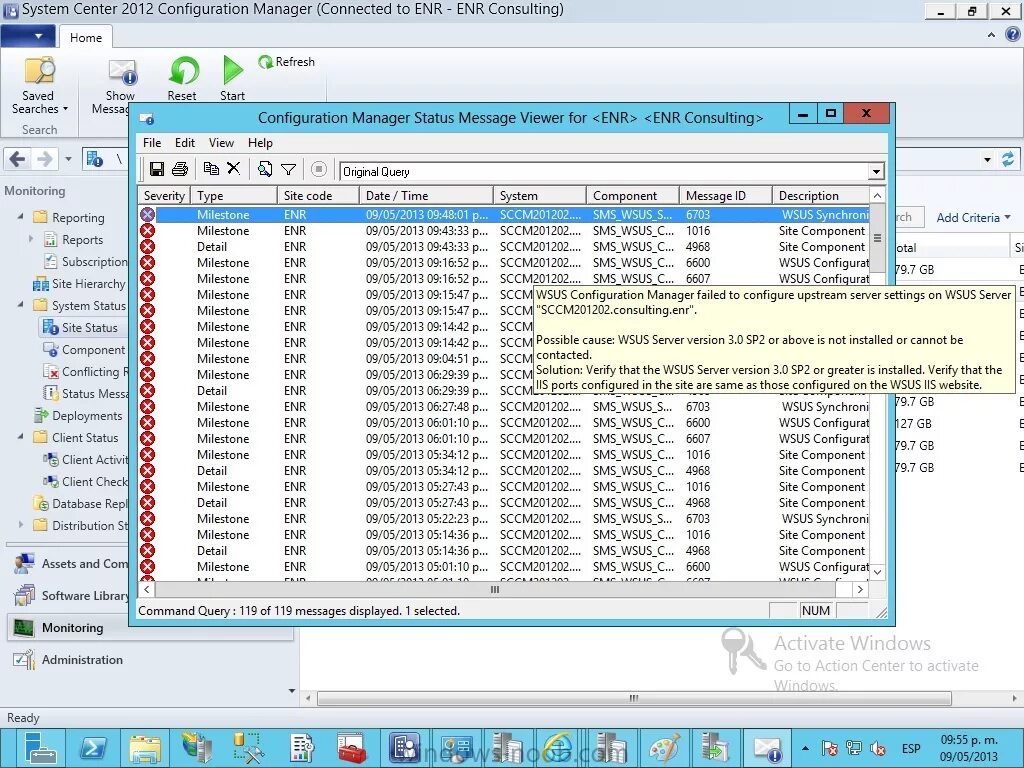Click the Reset ribbon button
This screenshot has height=768, width=1024.
182,78
